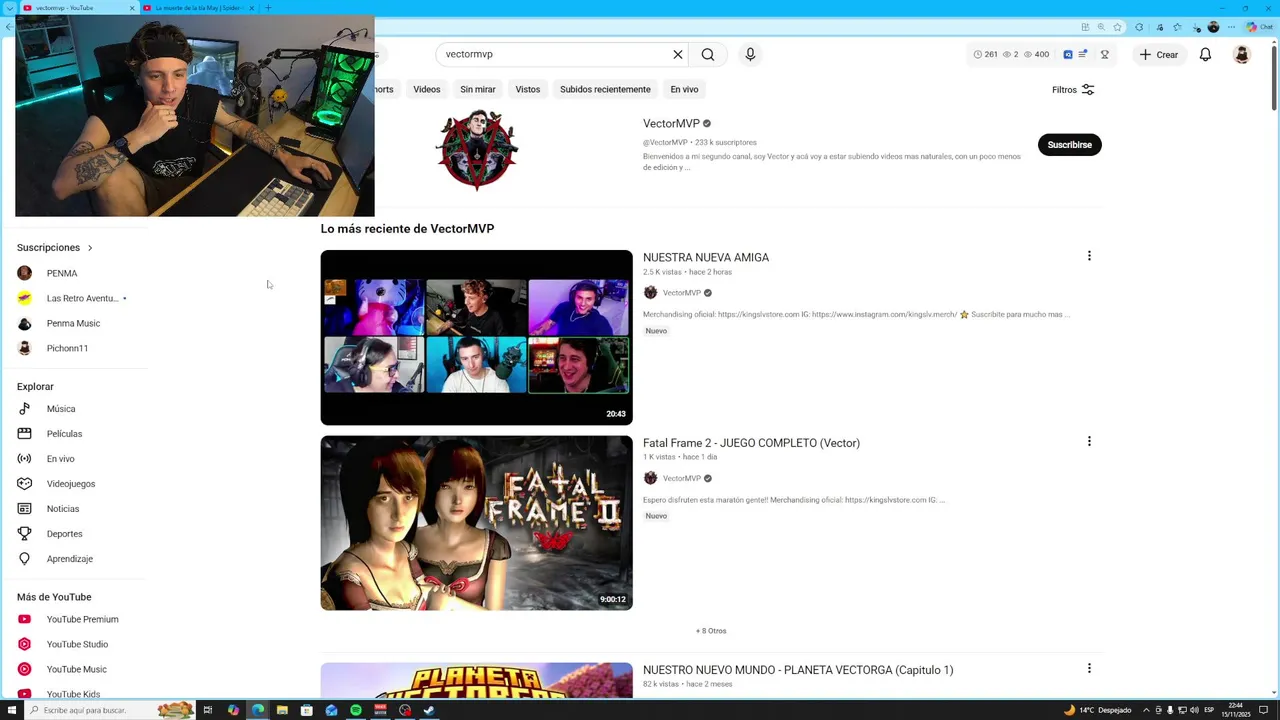Select the En vivo filter chip
The image size is (1280, 720).
click(x=684, y=89)
